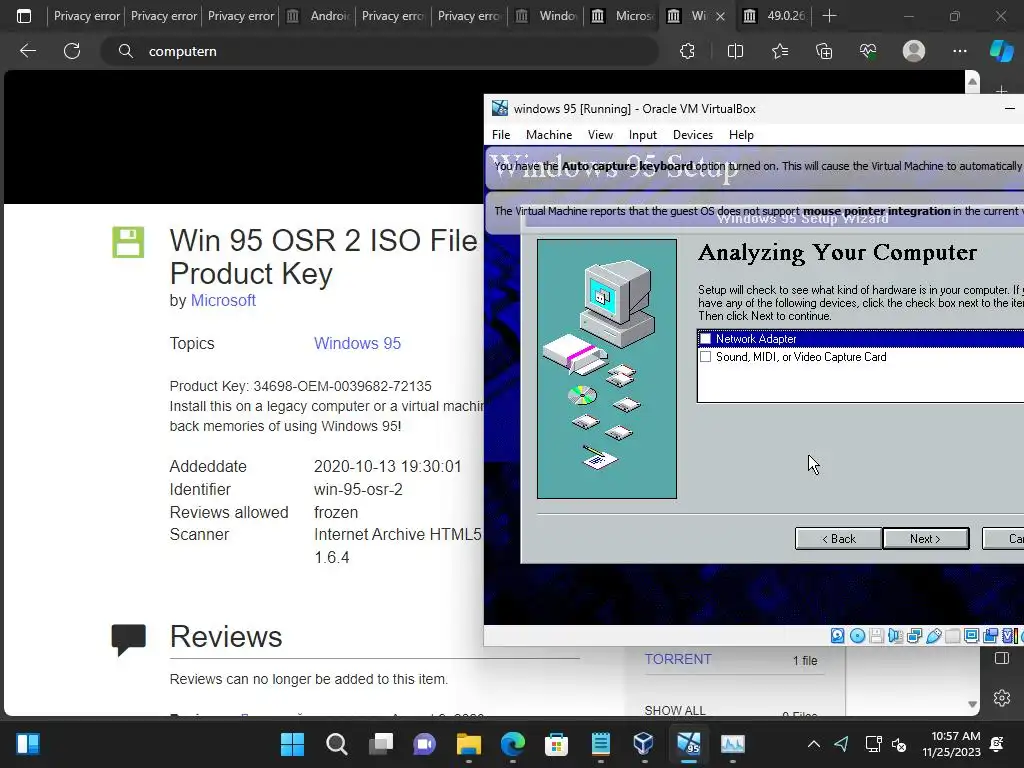Click the browser address bar
This screenshot has width=1024, height=768.
[x=379, y=51]
